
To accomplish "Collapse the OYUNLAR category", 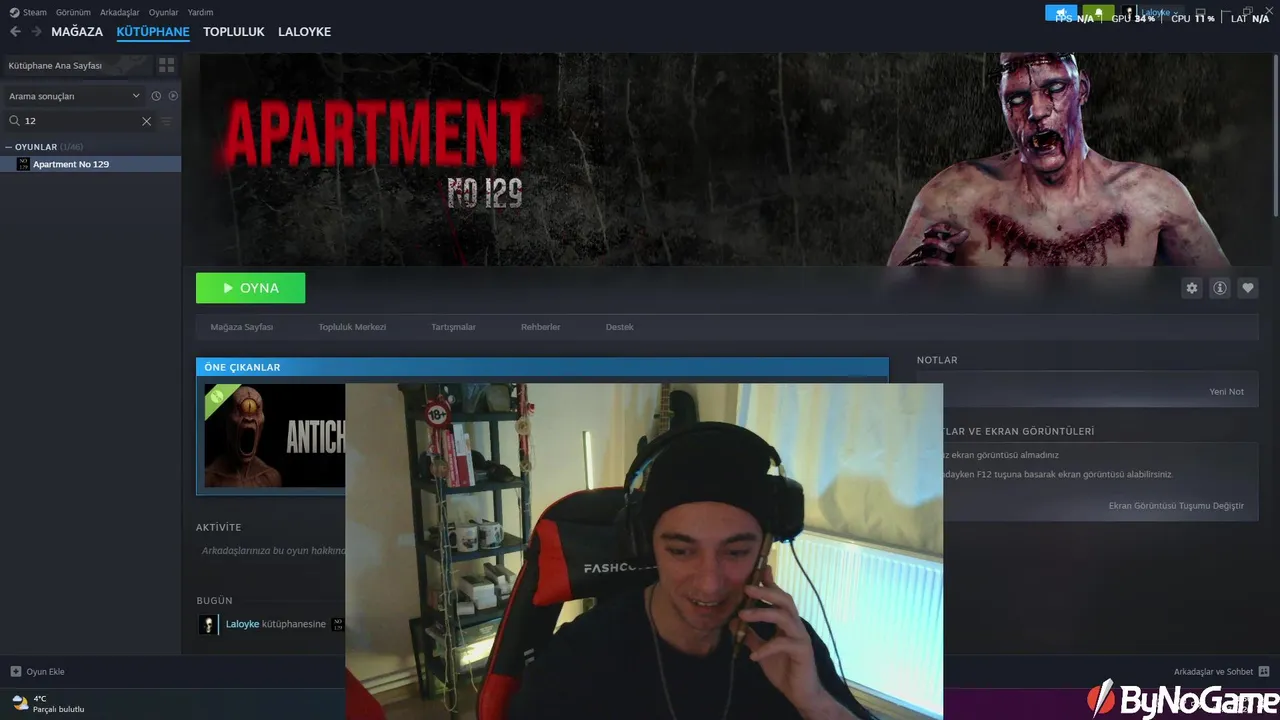I will click(45, 147).
